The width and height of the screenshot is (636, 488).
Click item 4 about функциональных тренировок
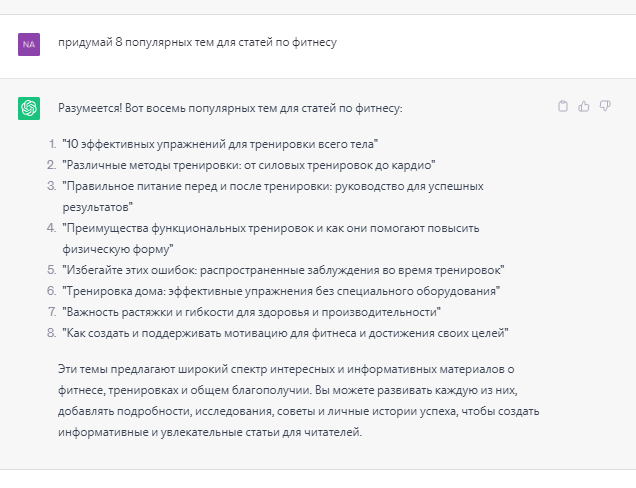click(271, 239)
